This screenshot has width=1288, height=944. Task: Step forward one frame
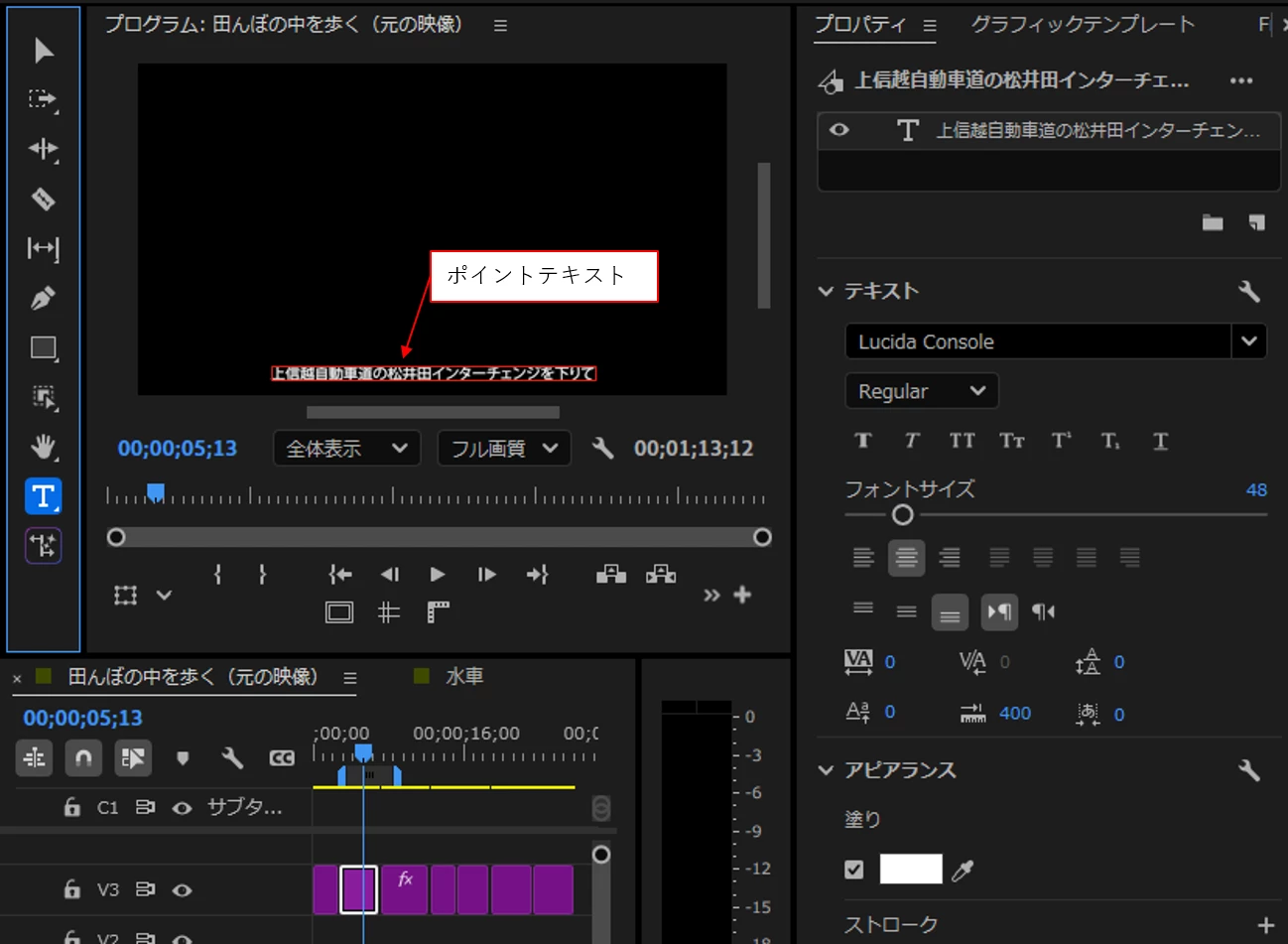(486, 574)
